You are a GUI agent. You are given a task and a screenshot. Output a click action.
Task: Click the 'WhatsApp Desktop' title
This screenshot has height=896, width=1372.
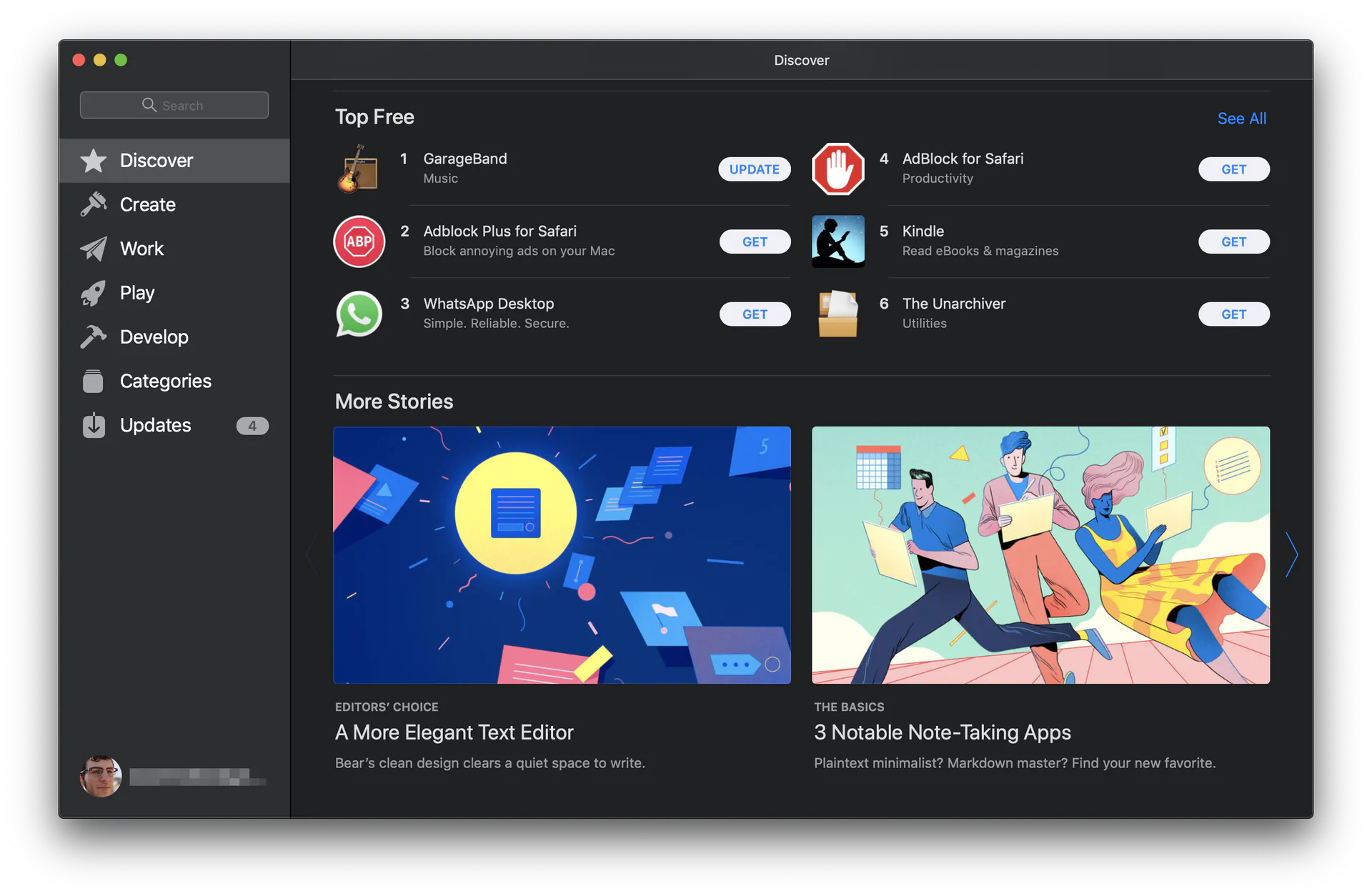click(489, 304)
